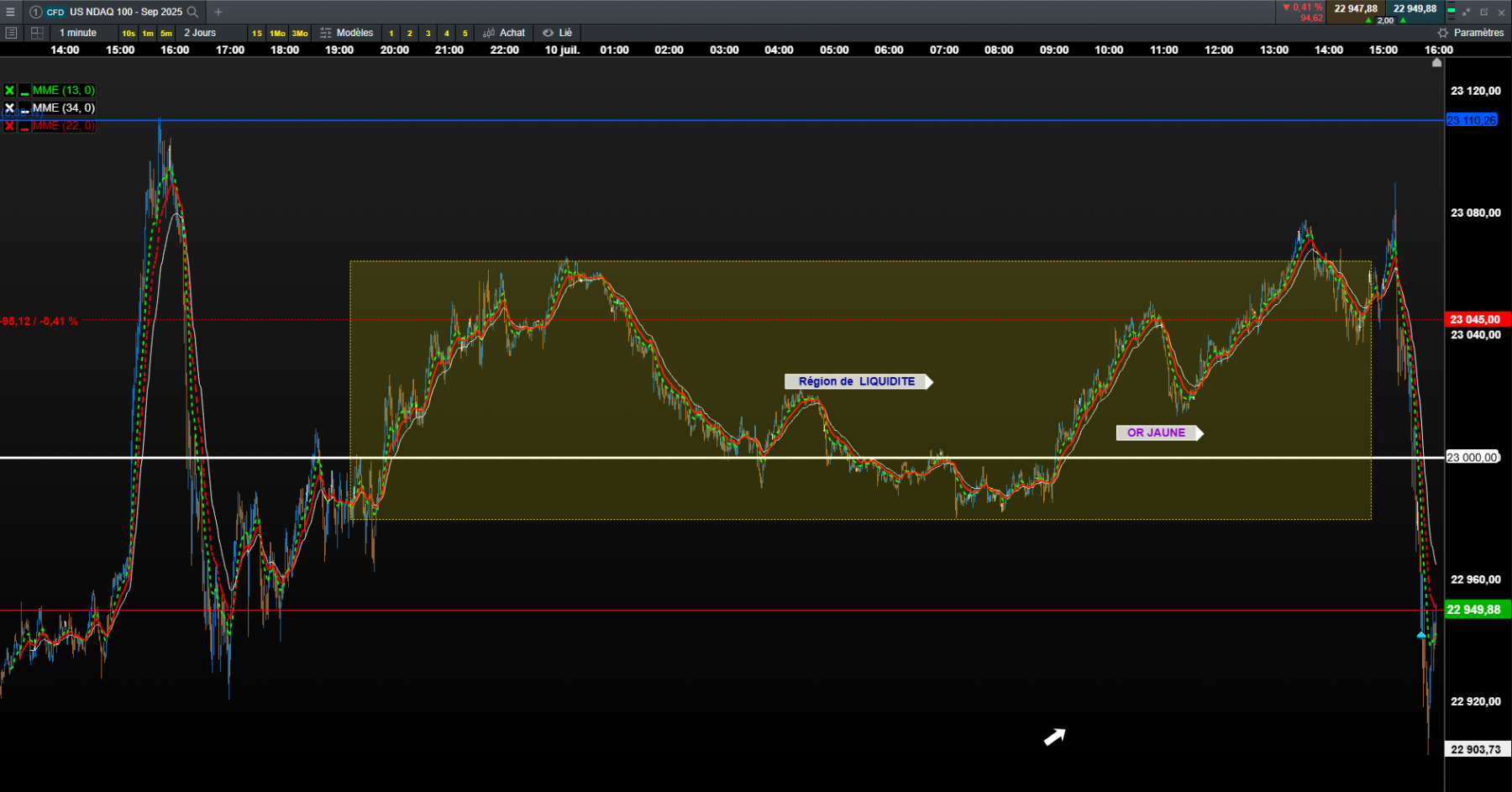Load template number 1
1512x792 pixels.
[x=391, y=34]
